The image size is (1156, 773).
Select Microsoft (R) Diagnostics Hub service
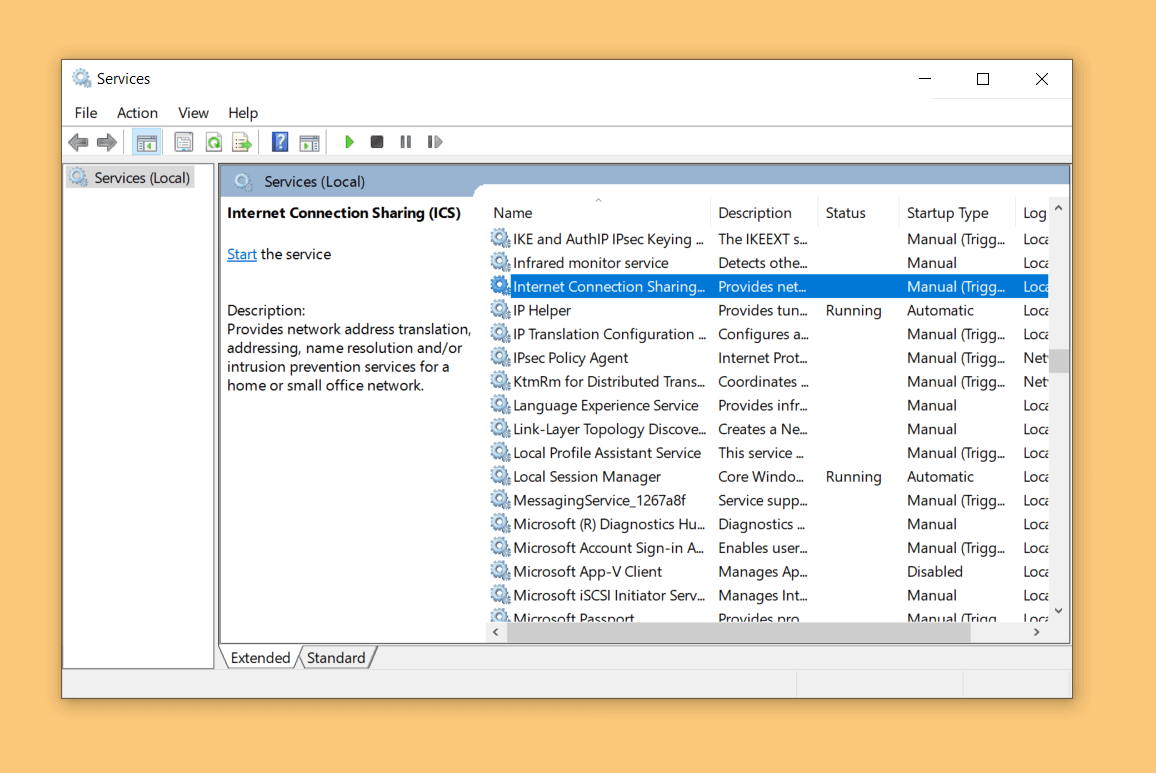click(x=768, y=524)
